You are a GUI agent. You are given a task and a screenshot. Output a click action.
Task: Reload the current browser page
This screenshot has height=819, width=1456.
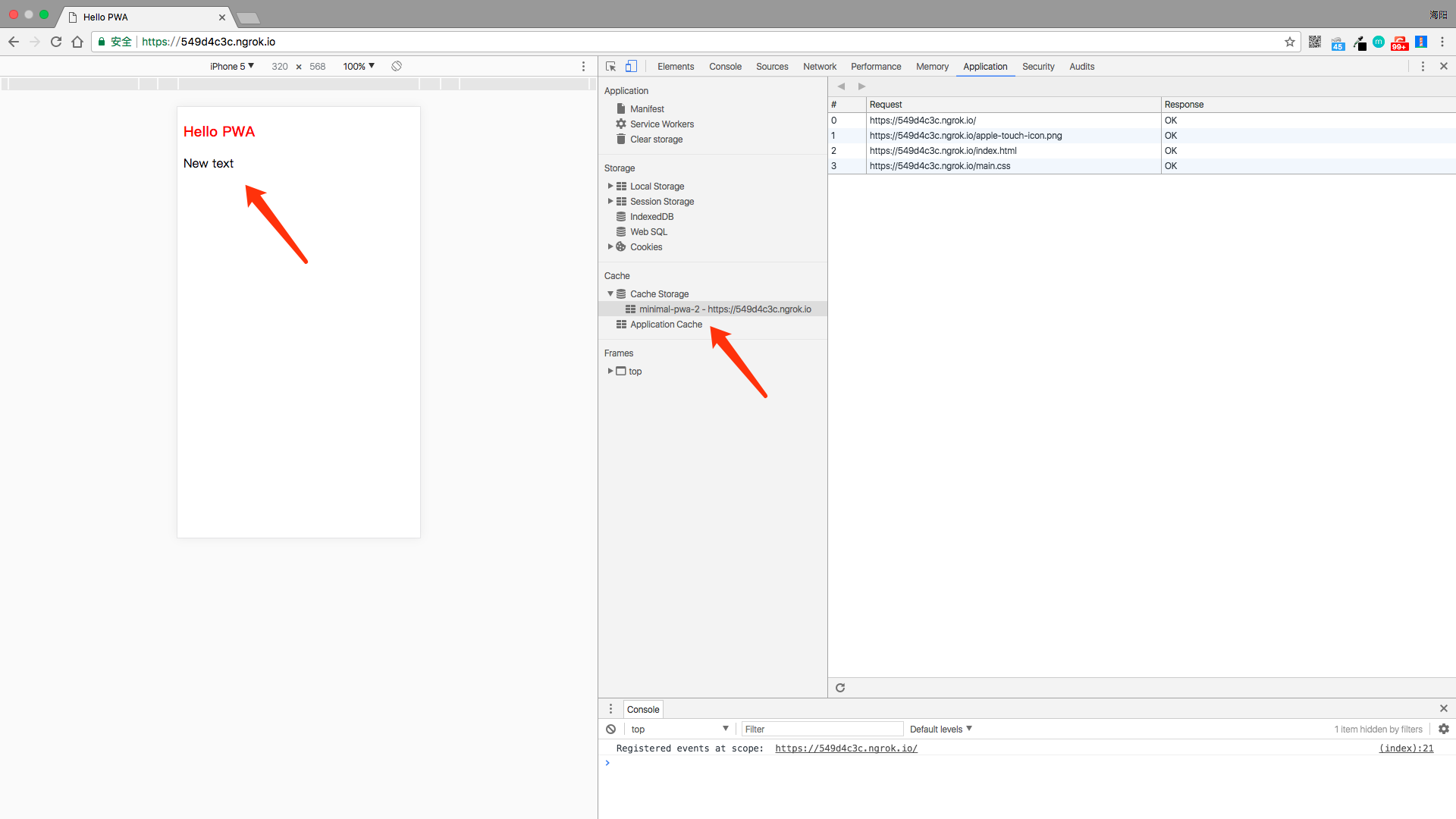[56, 42]
